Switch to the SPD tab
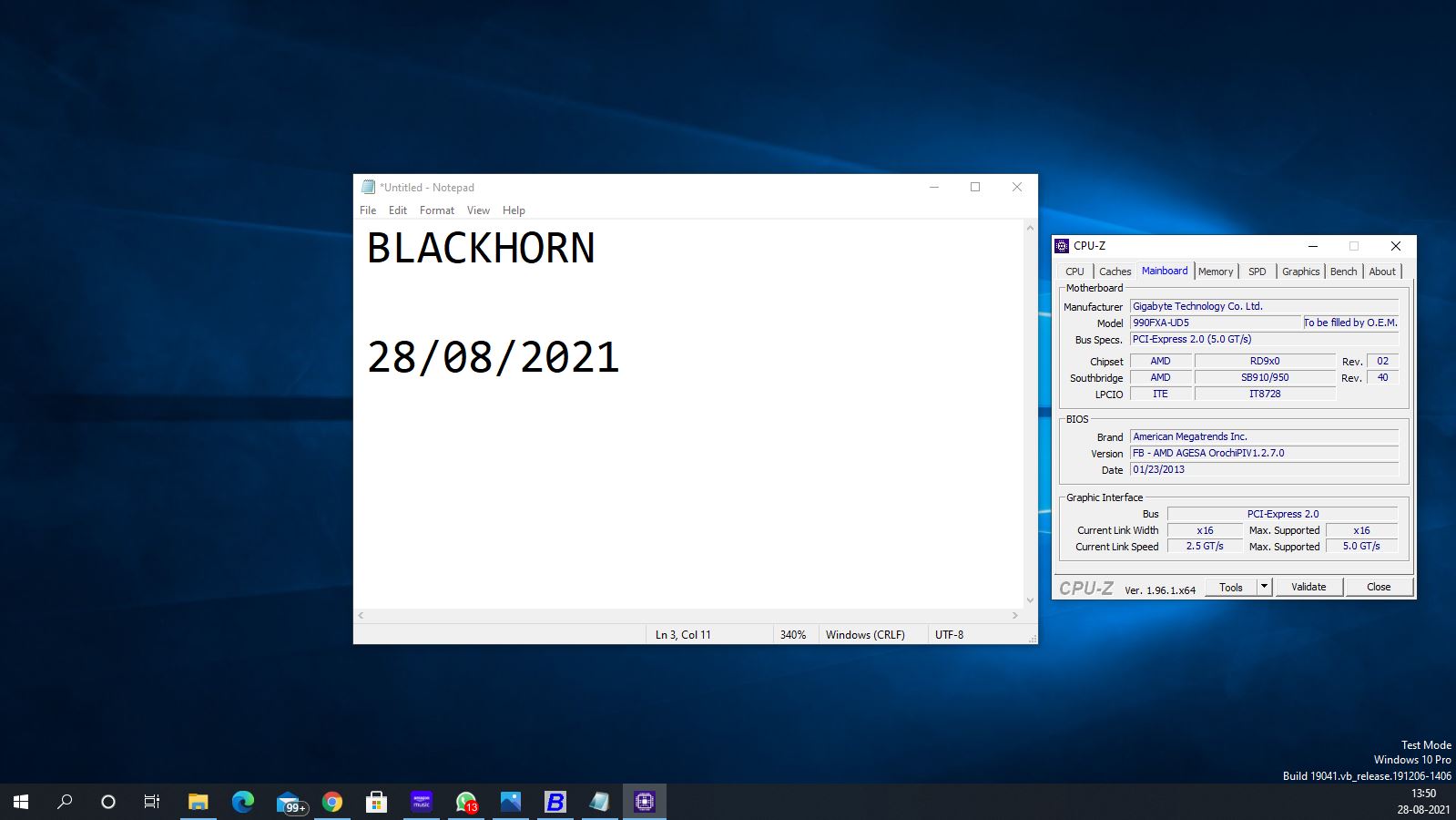1456x820 pixels. coord(1257,272)
